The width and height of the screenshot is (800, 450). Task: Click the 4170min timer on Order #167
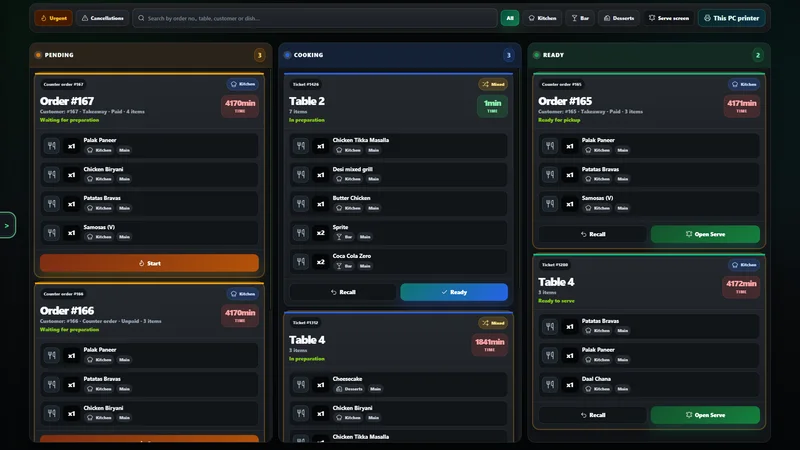(240, 106)
